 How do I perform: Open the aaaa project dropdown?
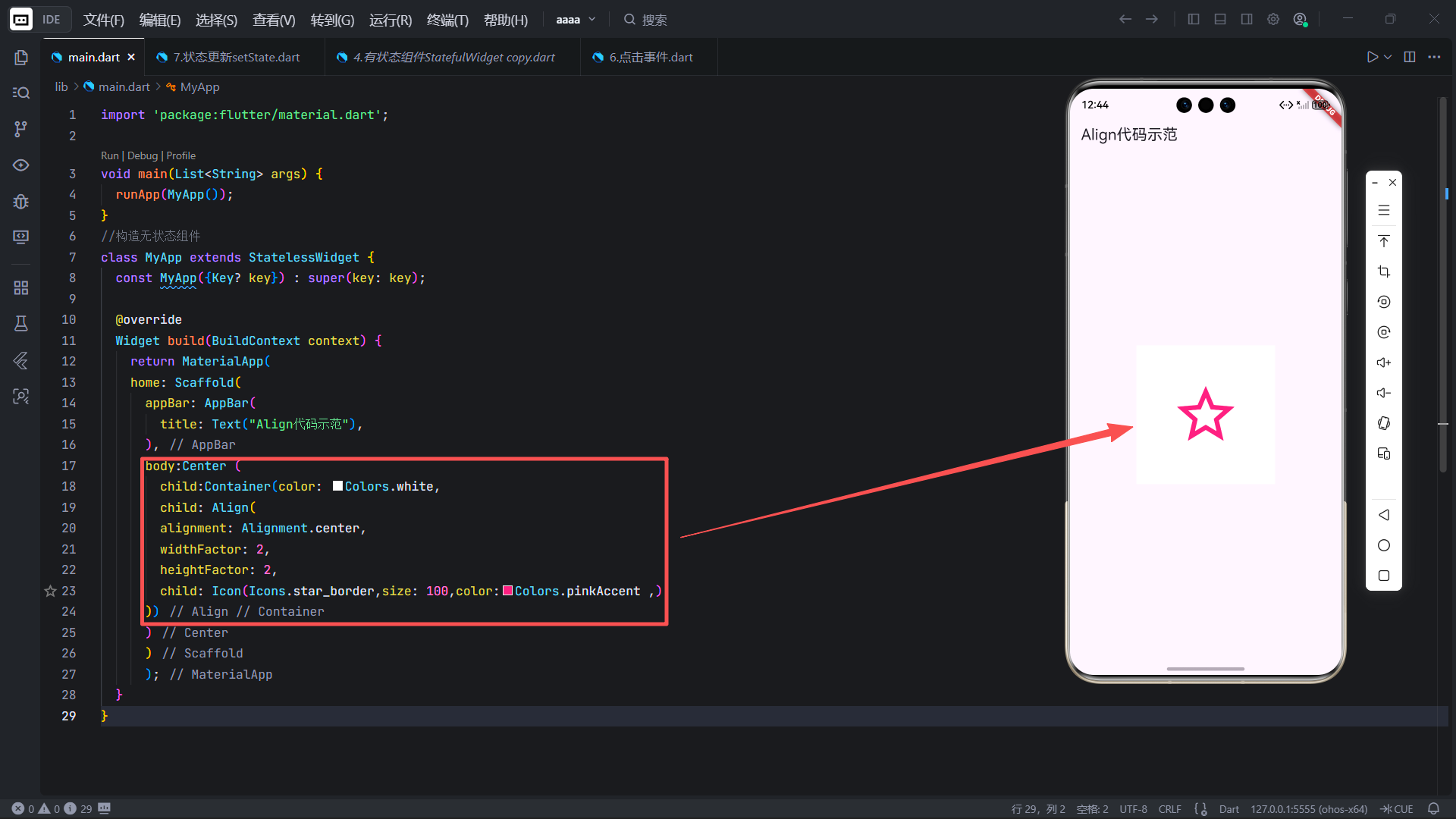[576, 20]
